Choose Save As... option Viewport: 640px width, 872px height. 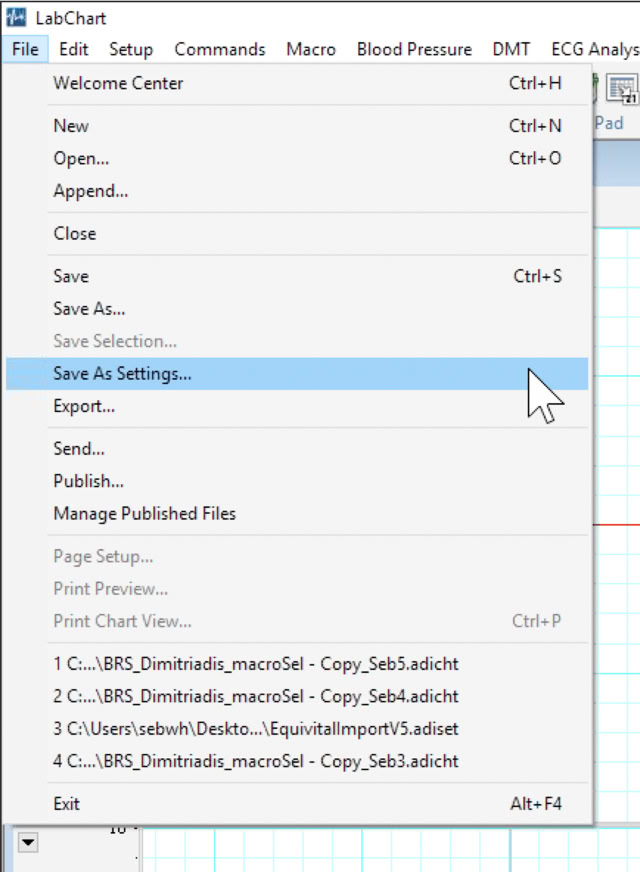(x=89, y=309)
